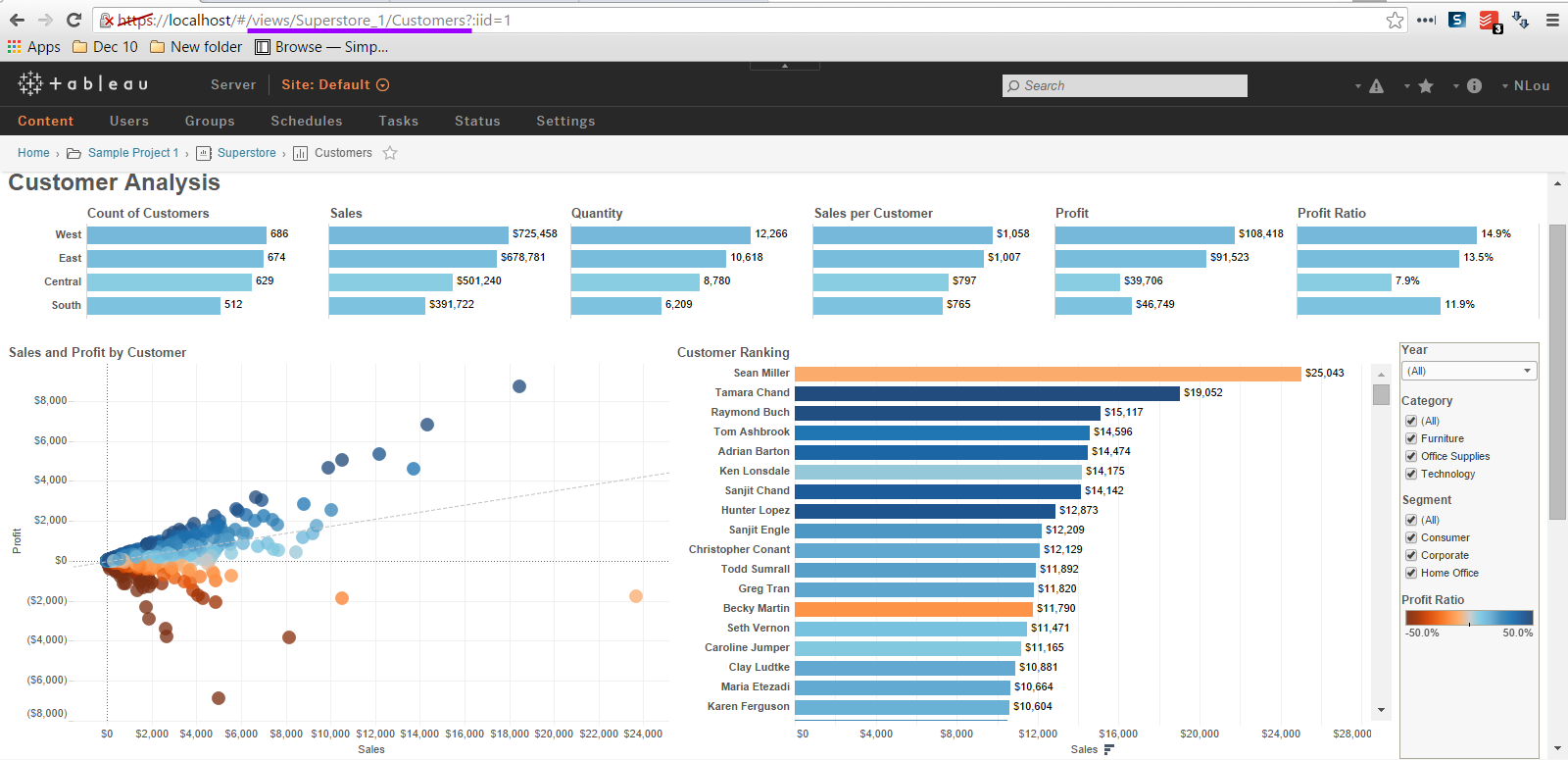
Task: Bookmark page with address bar star
Action: pyautogui.click(x=1395, y=20)
